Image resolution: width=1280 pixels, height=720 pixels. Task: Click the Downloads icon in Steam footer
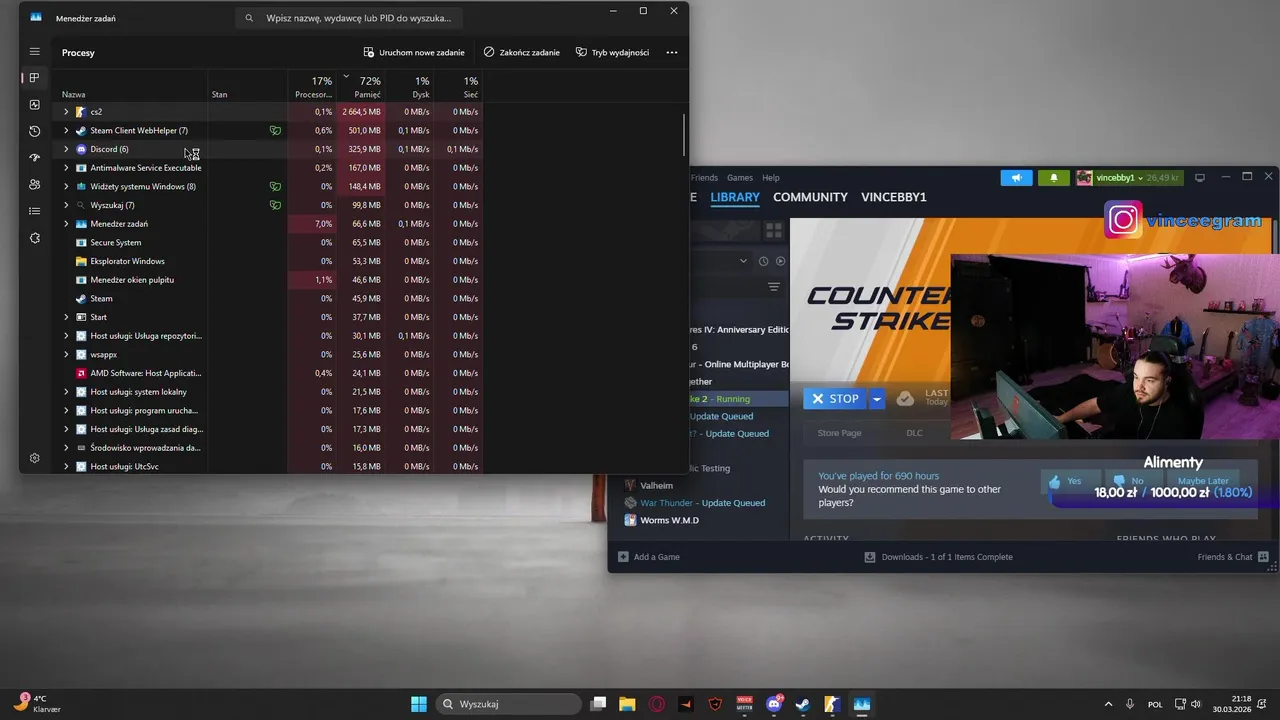(870, 557)
